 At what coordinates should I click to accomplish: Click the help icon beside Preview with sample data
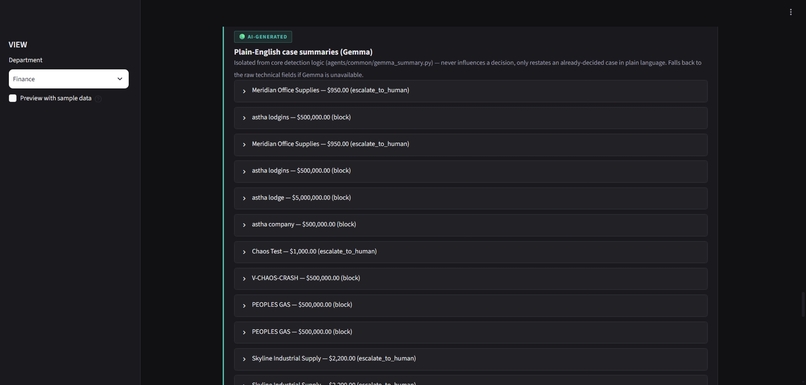click(x=98, y=99)
